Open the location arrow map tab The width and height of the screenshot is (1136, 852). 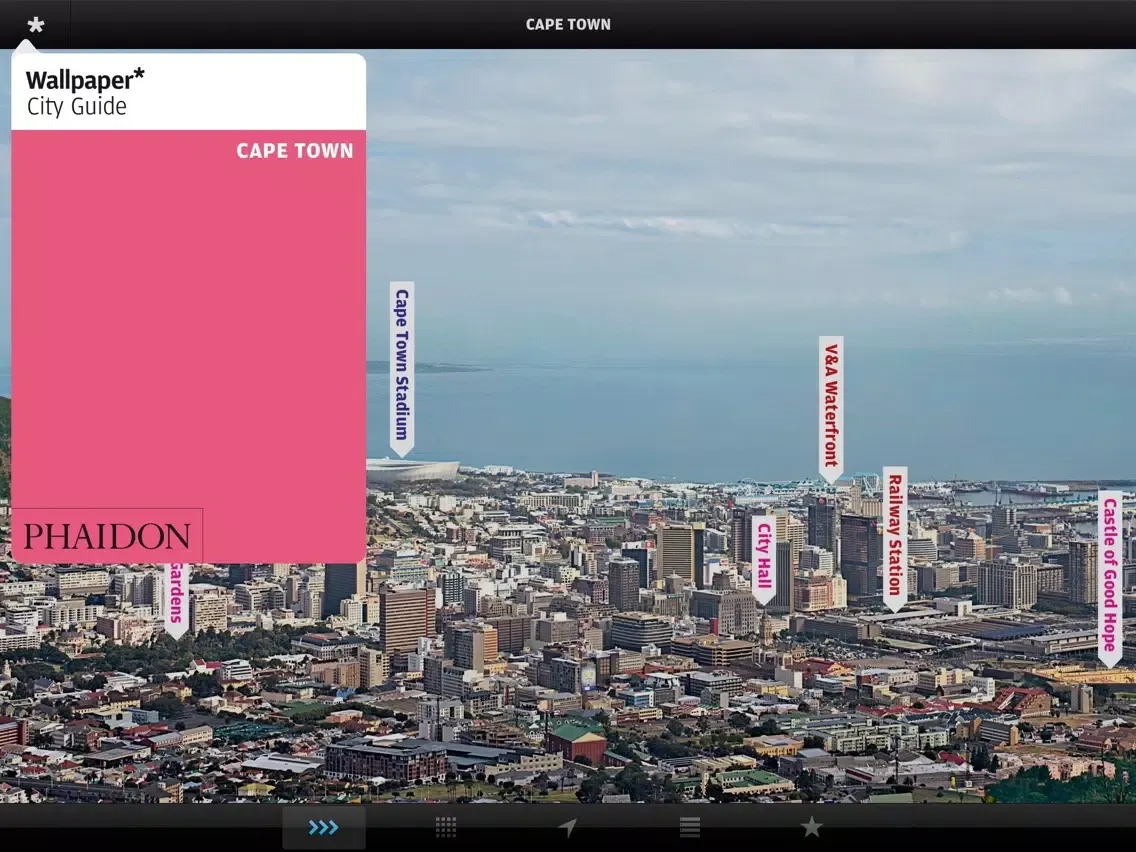(x=567, y=827)
